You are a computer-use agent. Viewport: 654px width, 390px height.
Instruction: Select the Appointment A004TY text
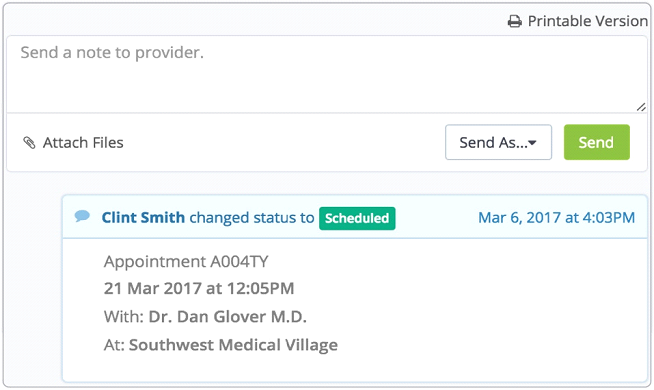point(186,262)
